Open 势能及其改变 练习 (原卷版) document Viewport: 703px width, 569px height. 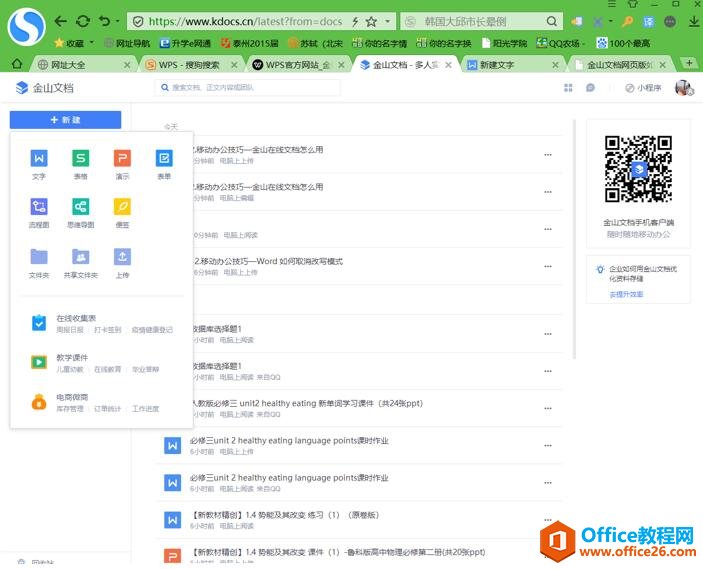click(x=285, y=515)
